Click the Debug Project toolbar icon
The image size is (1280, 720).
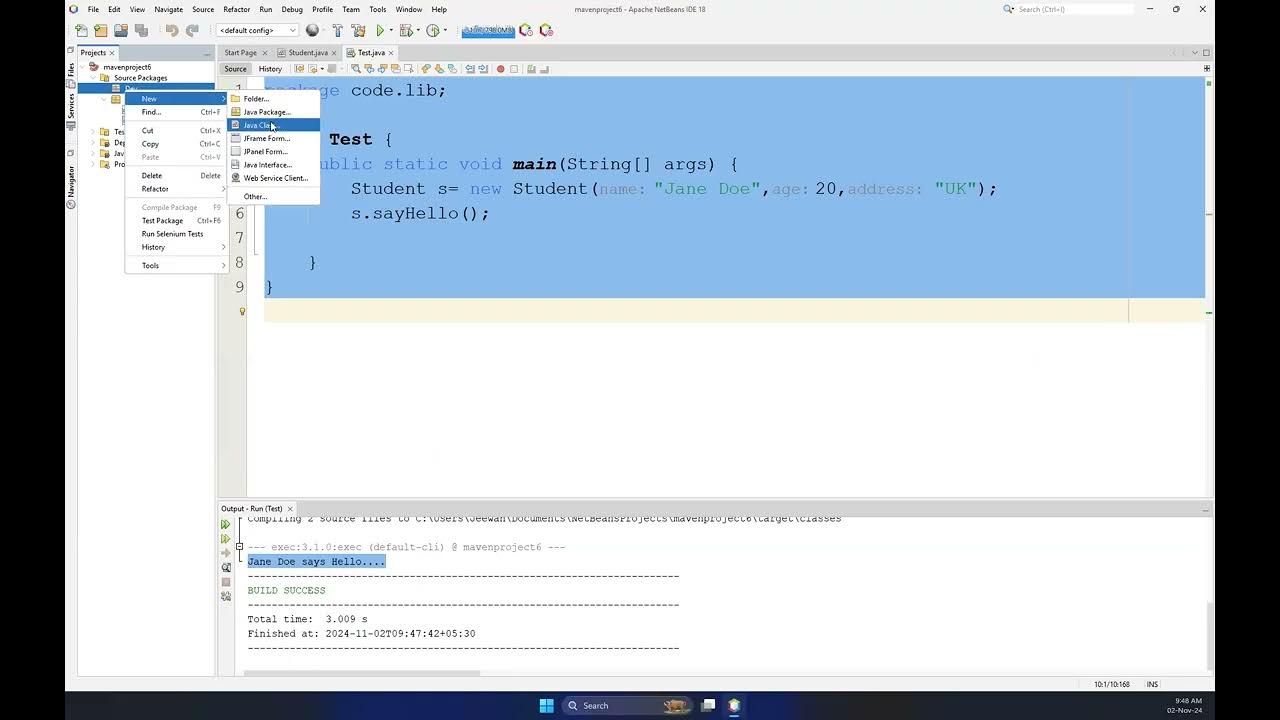406,30
